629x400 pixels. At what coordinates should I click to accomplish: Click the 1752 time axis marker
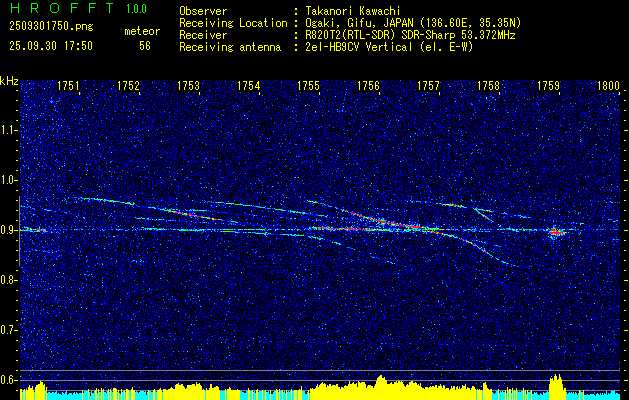click(x=128, y=86)
